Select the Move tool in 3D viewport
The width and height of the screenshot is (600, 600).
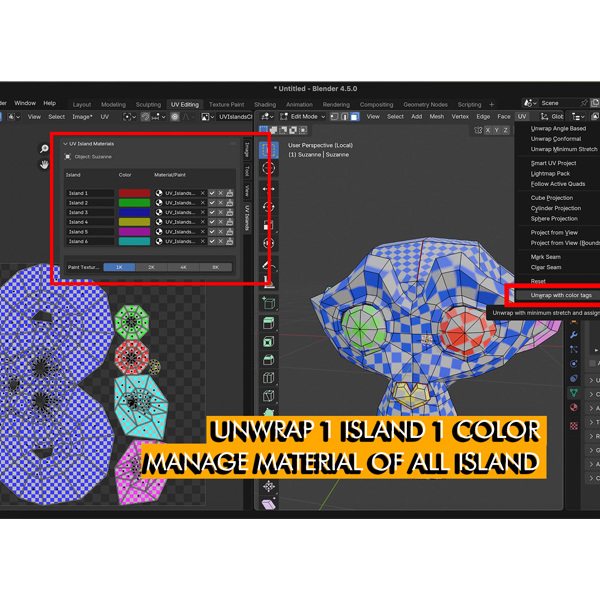point(268,189)
